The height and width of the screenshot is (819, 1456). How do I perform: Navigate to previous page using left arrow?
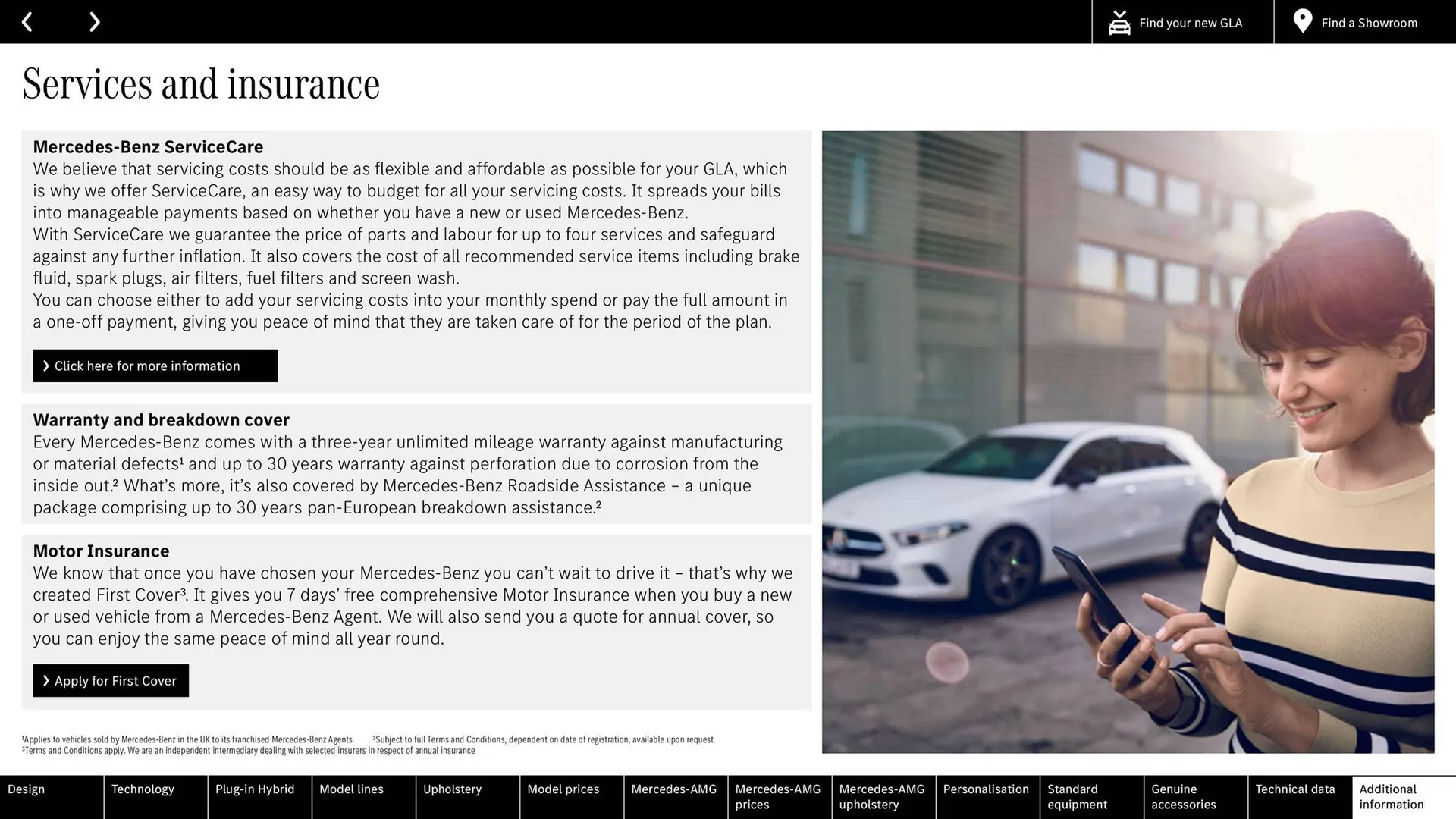point(29,21)
